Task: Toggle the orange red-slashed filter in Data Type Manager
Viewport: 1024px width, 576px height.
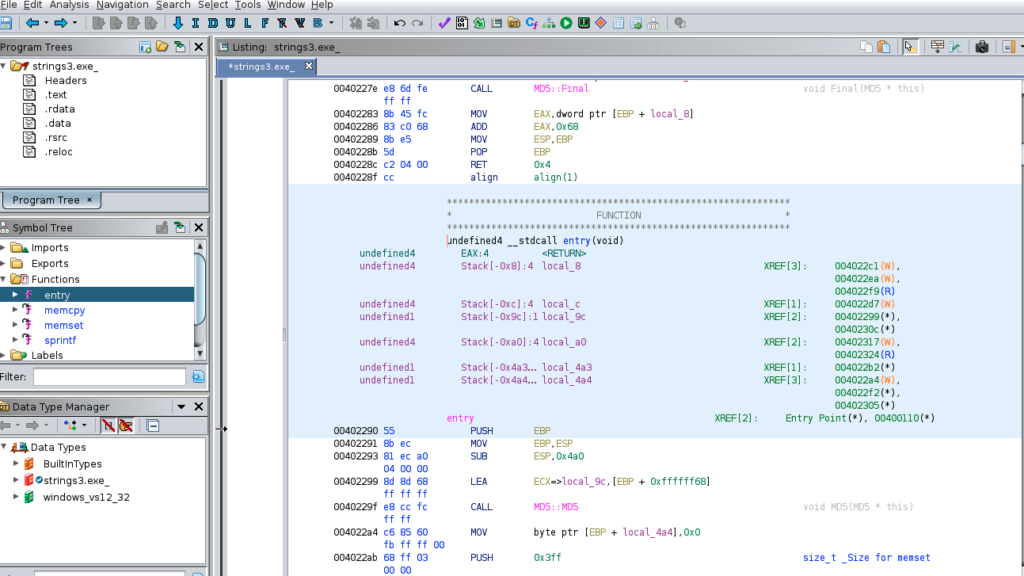Action: click(125, 426)
